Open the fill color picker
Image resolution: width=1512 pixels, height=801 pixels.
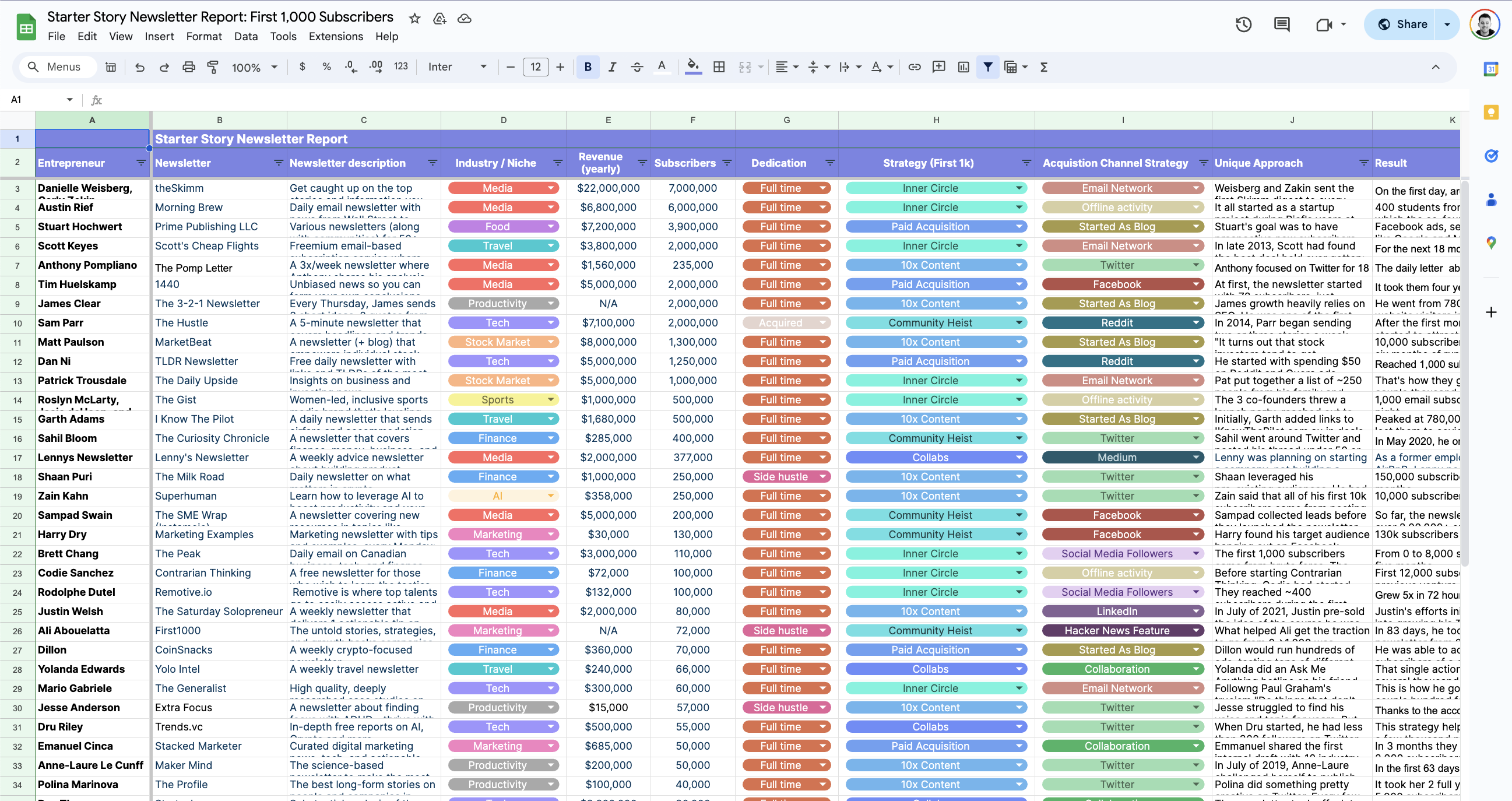(x=693, y=67)
